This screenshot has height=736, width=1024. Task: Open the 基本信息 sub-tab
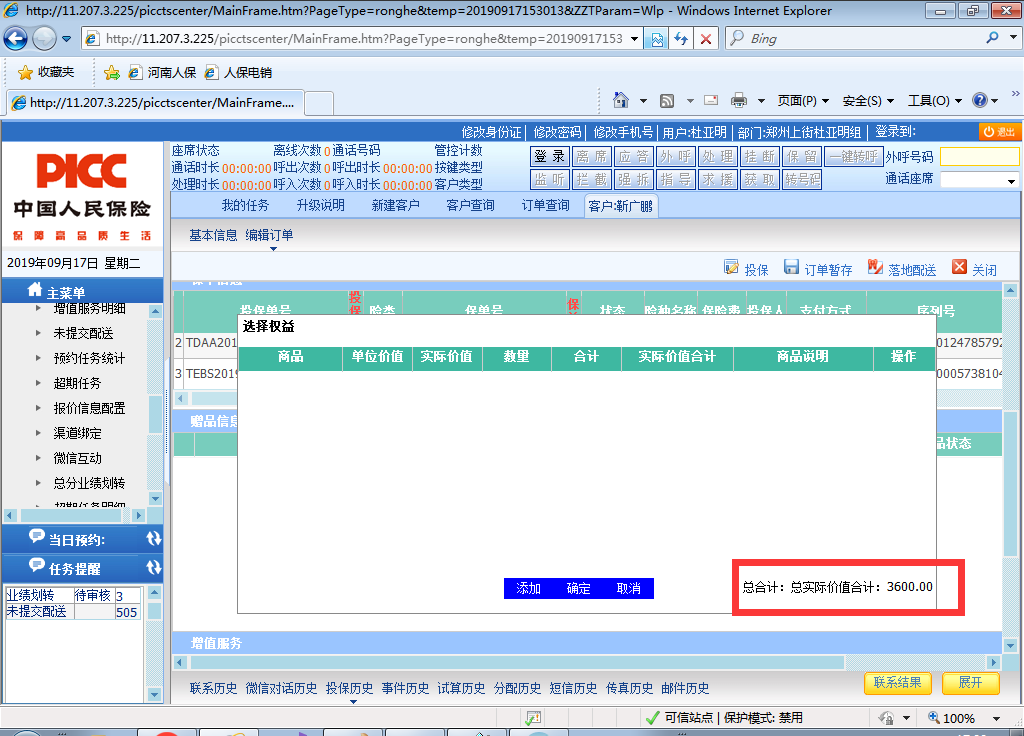point(213,235)
